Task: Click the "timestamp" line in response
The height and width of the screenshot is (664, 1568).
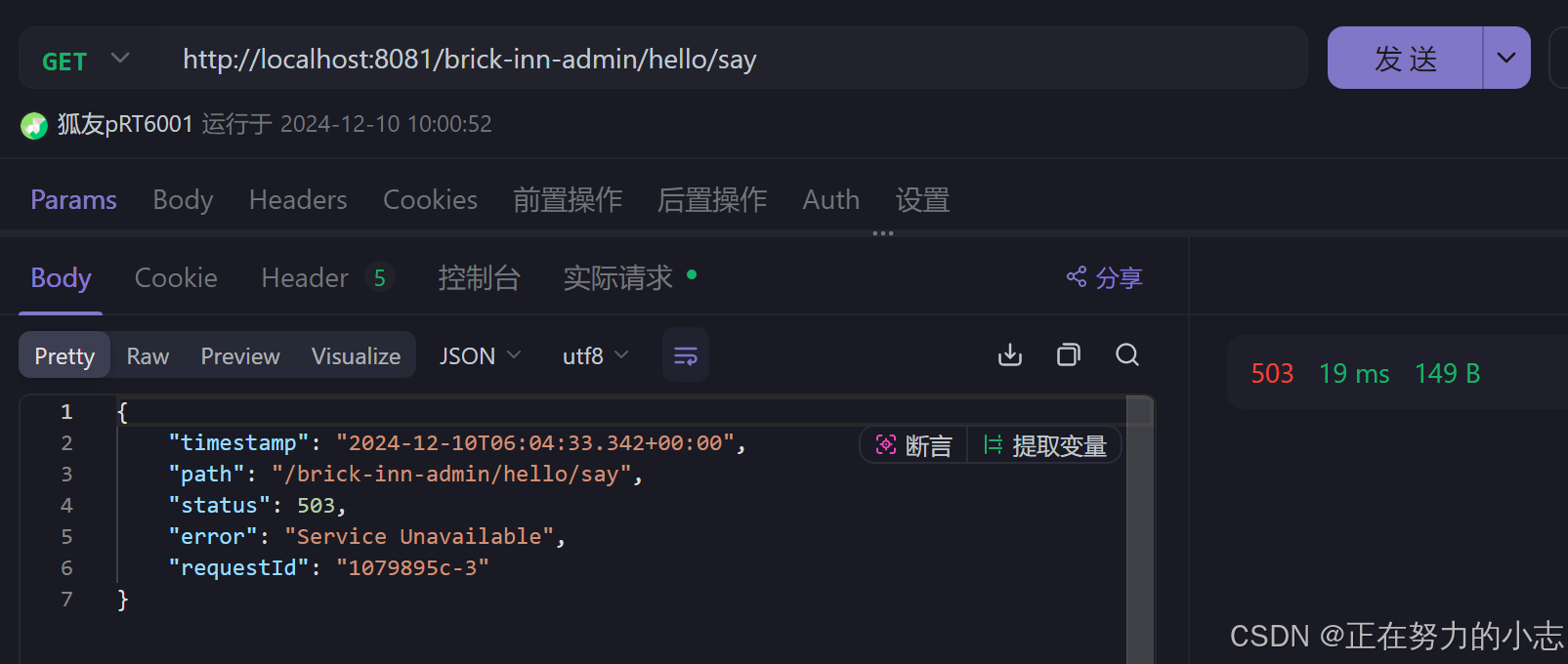Action: point(457,442)
